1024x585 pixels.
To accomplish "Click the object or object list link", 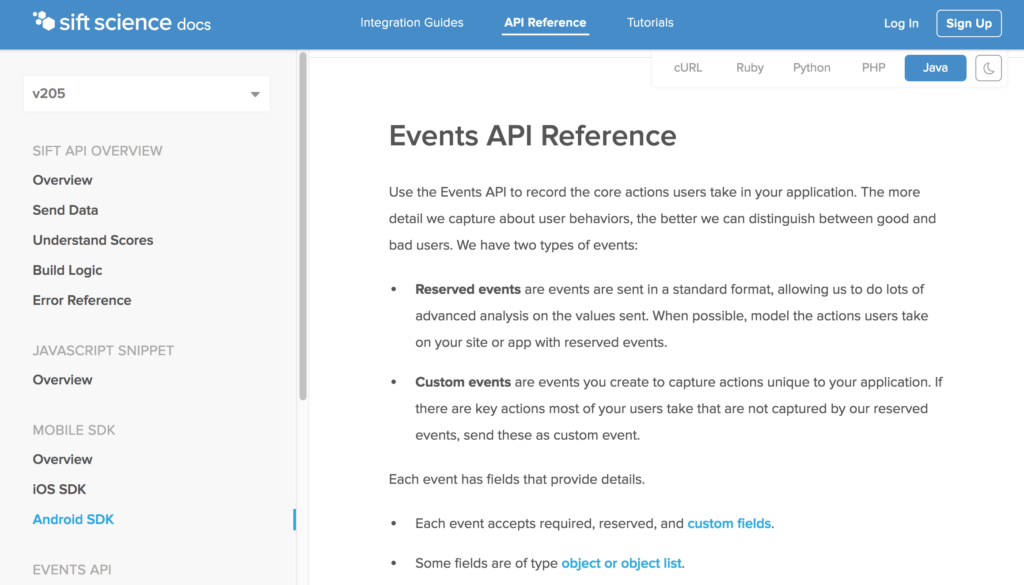I will point(622,563).
